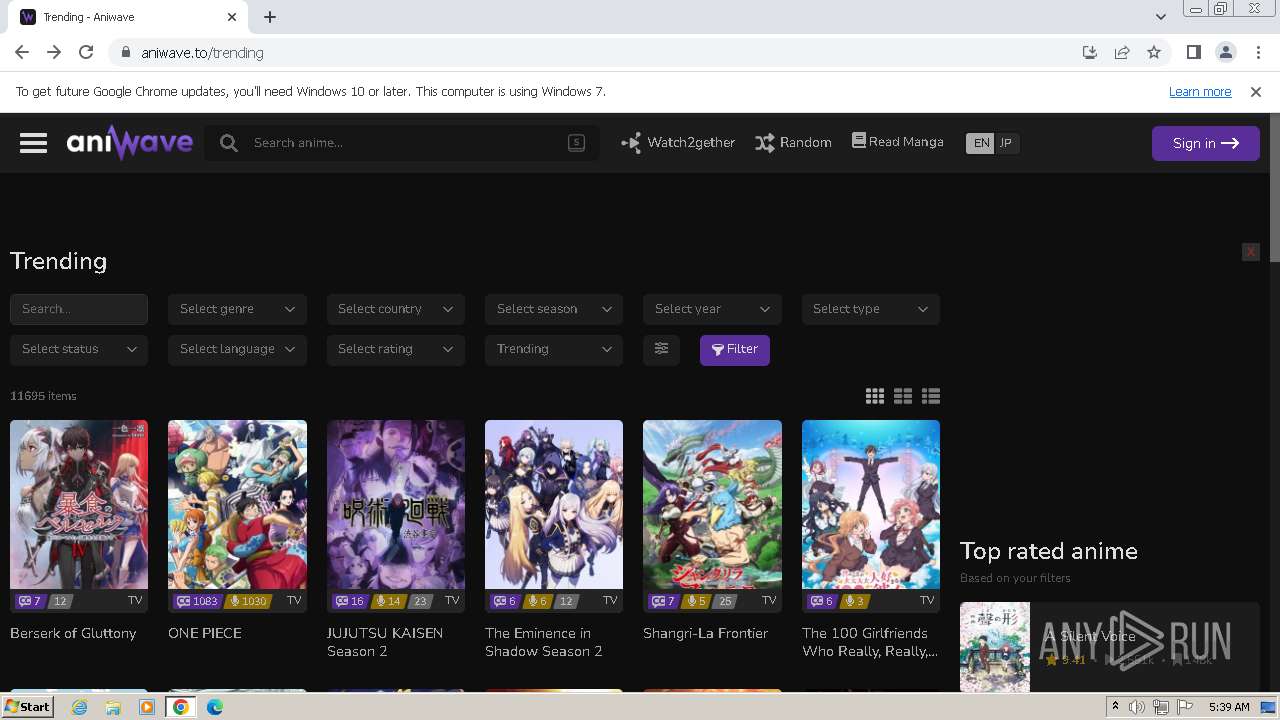Toggle Chrome side panel icon

pos(1193,52)
